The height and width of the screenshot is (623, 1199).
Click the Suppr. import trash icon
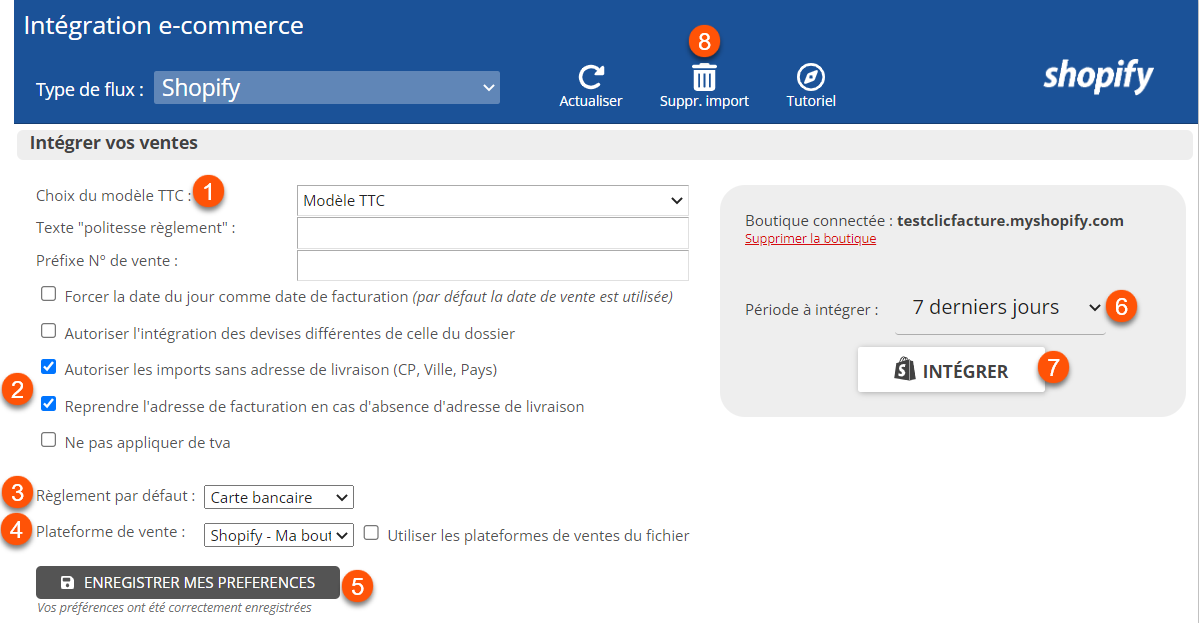(x=704, y=78)
